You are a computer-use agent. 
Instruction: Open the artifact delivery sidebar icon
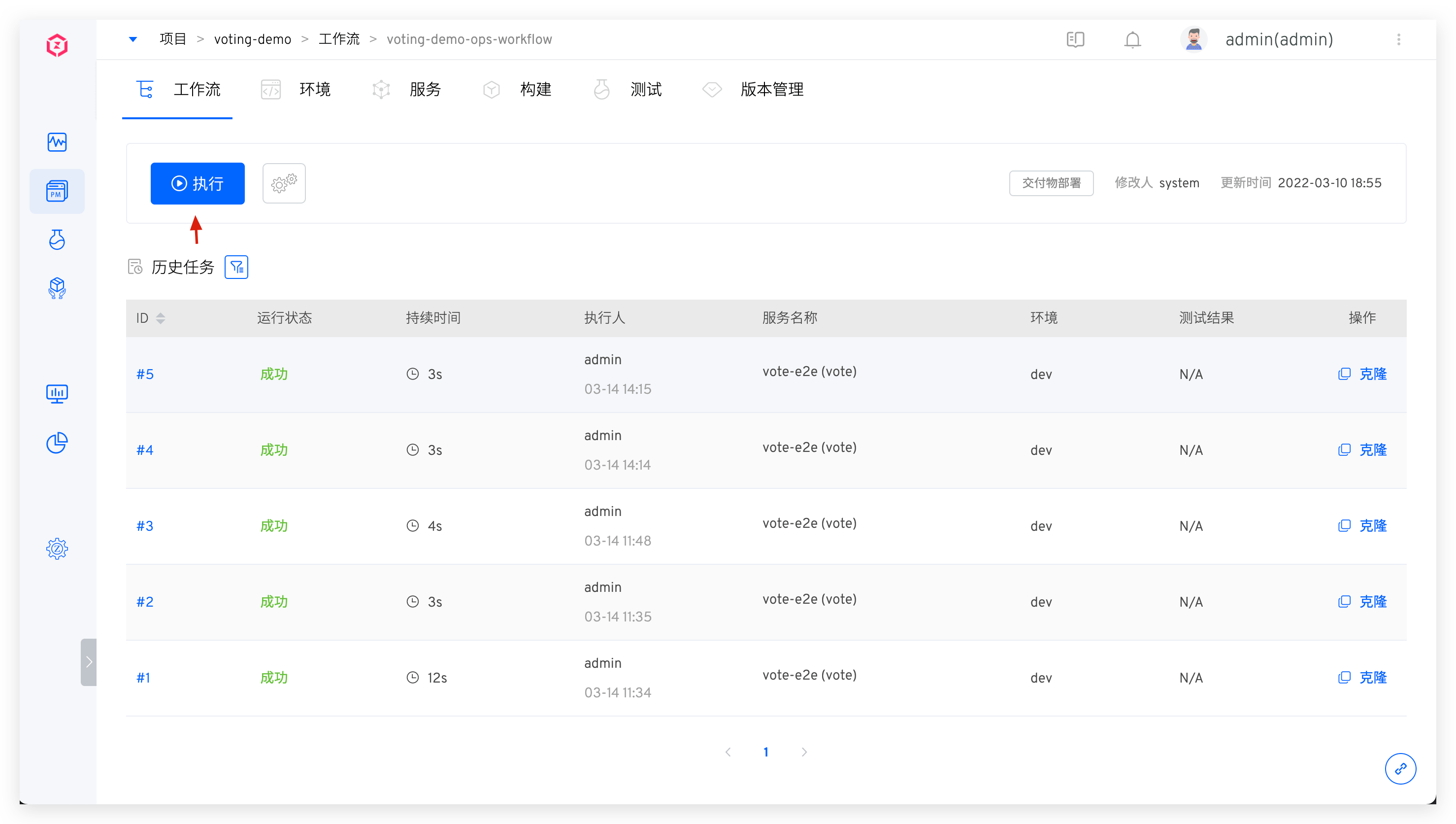57,288
